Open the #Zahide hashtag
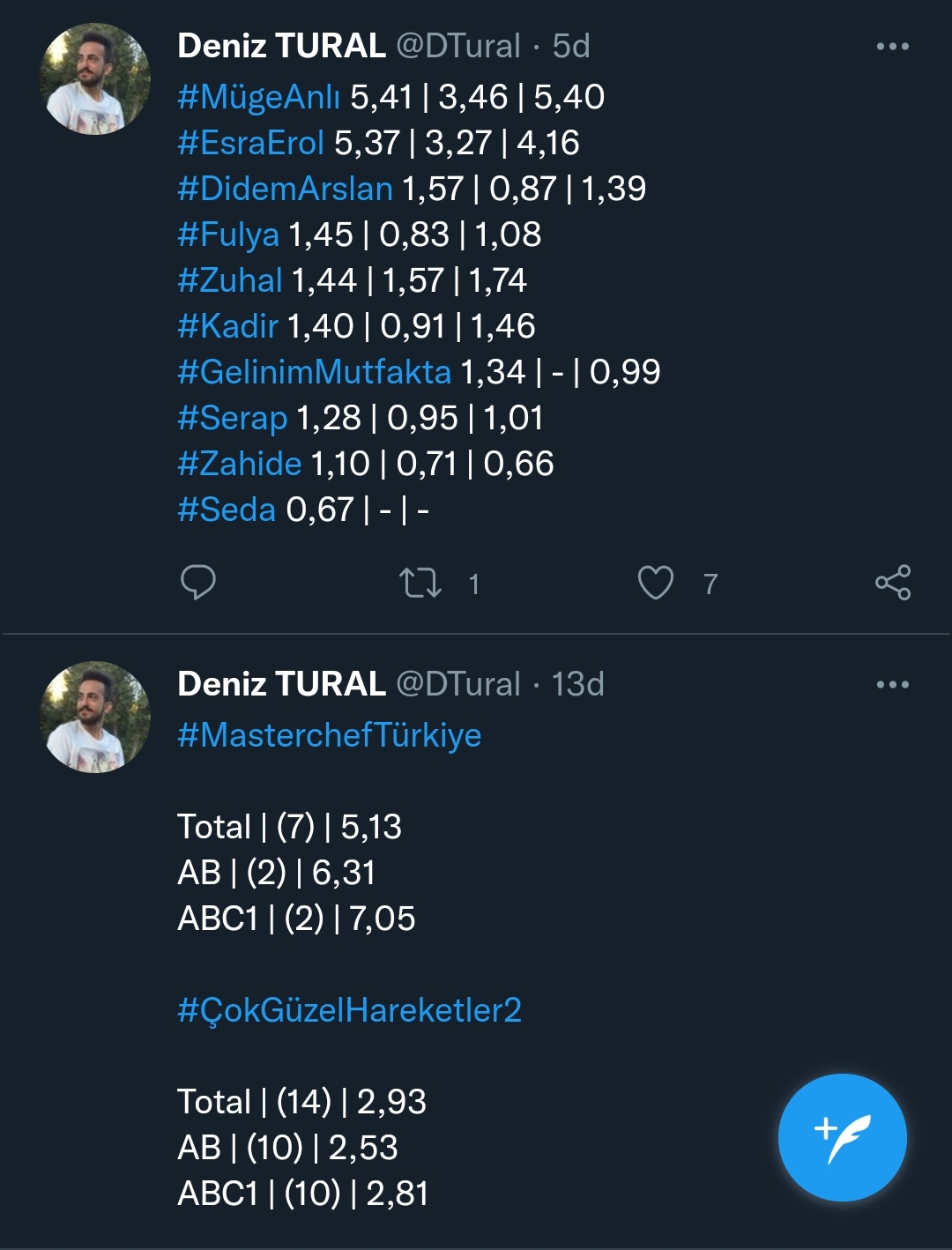 pos(239,464)
